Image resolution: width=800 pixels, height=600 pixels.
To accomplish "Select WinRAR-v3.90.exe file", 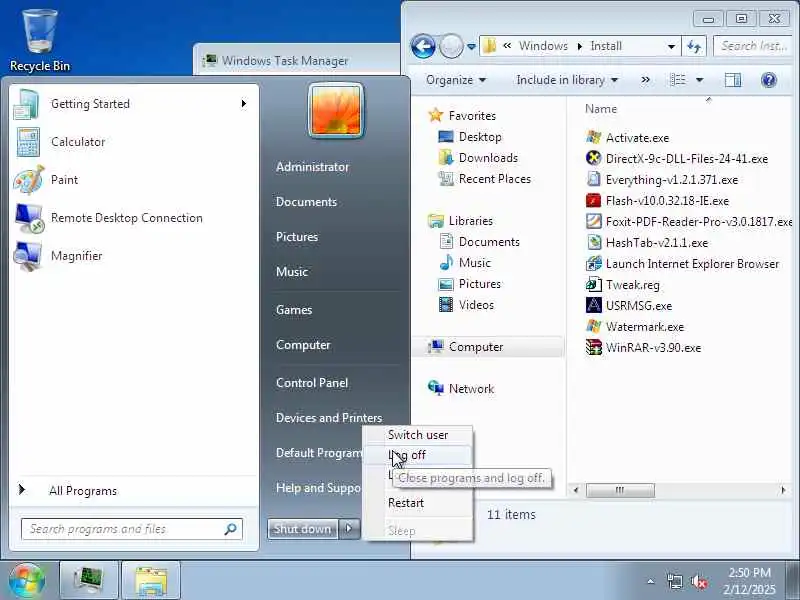I will coord(643,347).
